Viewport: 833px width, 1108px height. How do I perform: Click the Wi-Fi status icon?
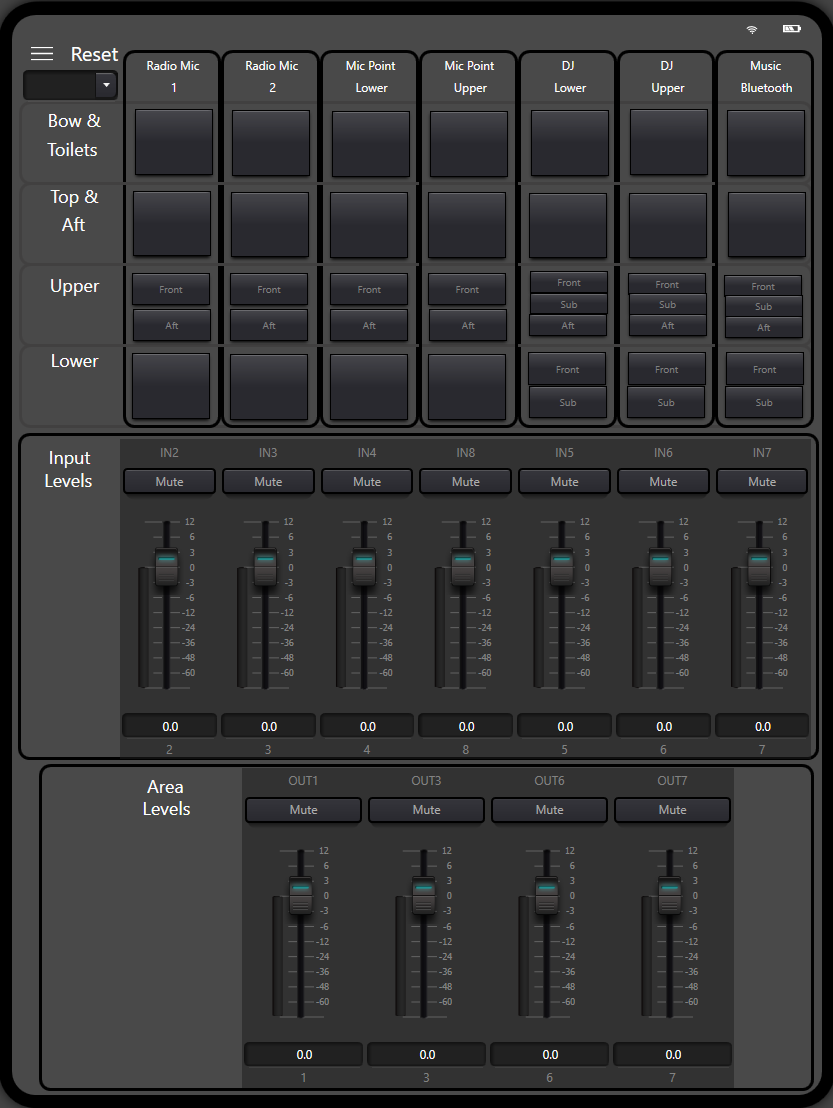752,30
